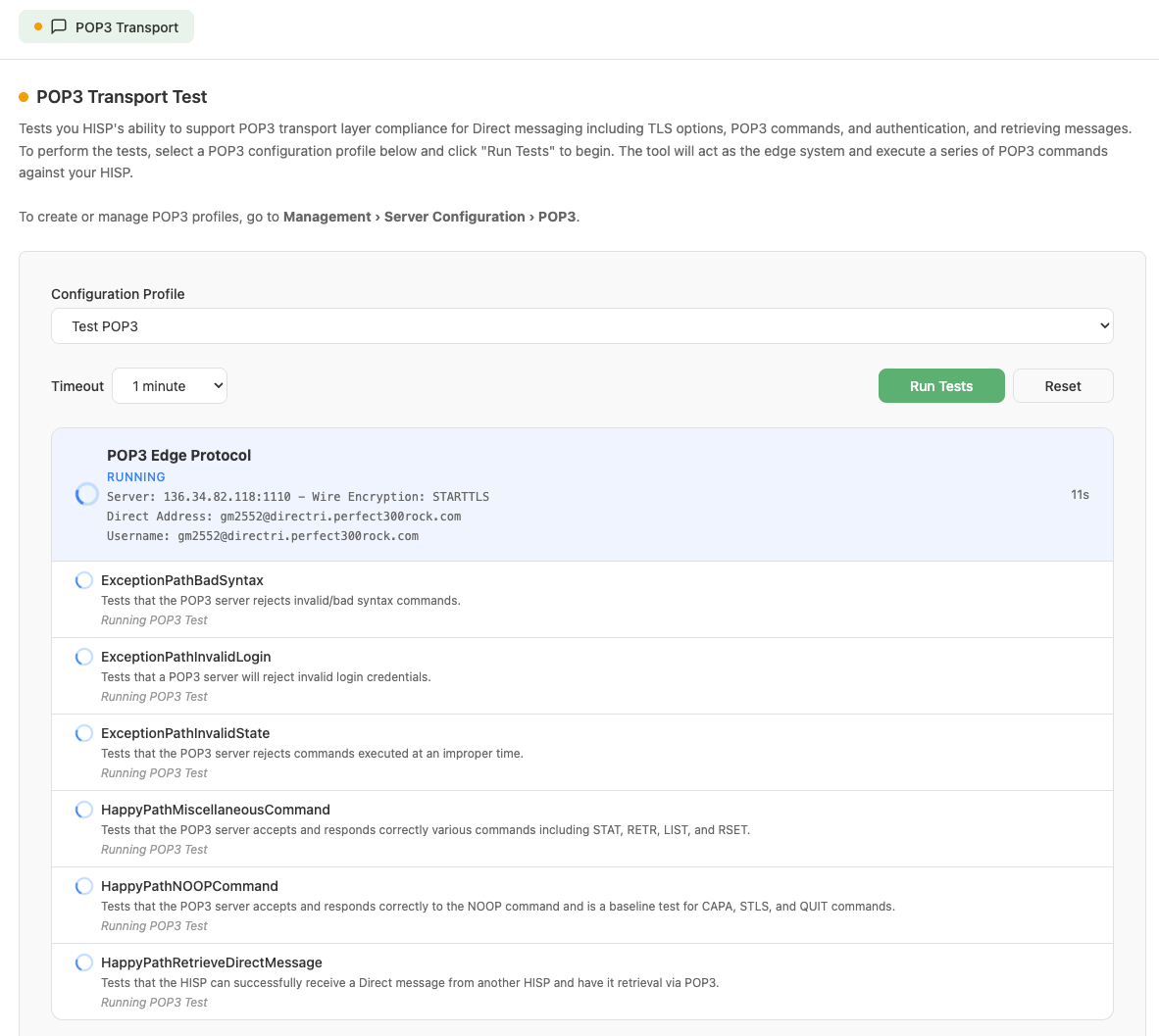The image size is (1159, 1036).
Task: Open the Configuration Profile dropdown
Action: 581,325
